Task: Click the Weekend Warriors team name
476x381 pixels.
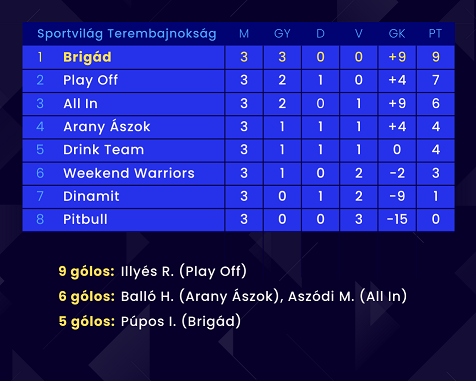Action: (129, 173)
